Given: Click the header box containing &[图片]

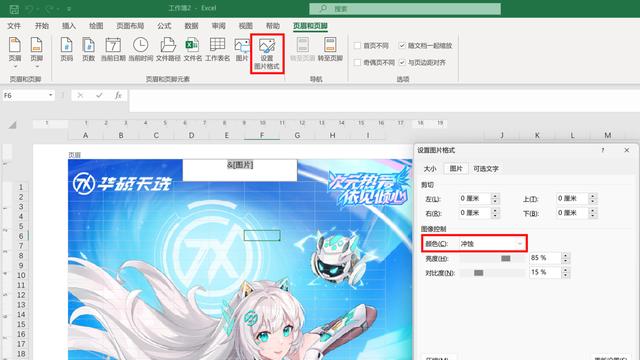Looking at the screenshot, I should coord(240,170).
